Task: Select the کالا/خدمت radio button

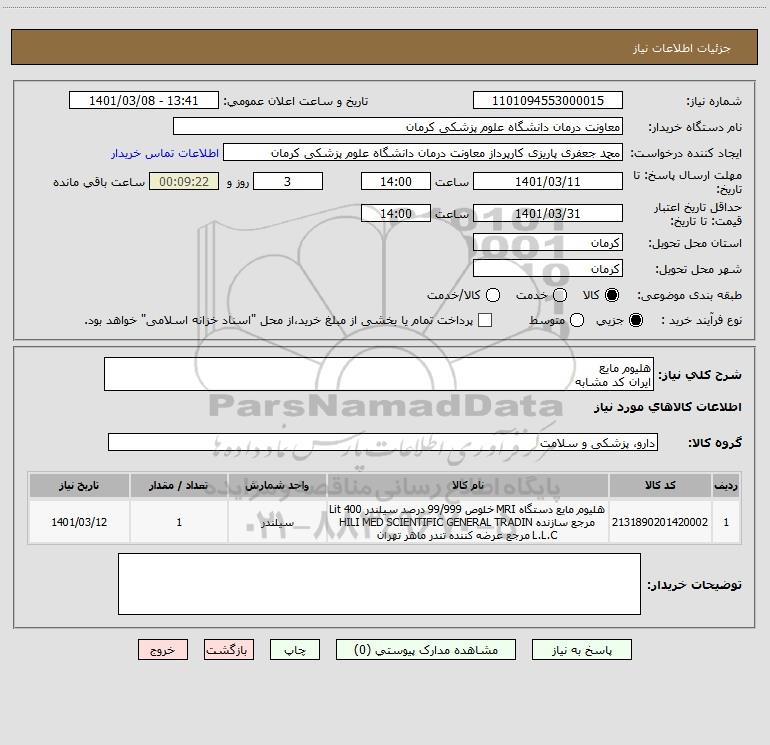Action: point(493,295)
